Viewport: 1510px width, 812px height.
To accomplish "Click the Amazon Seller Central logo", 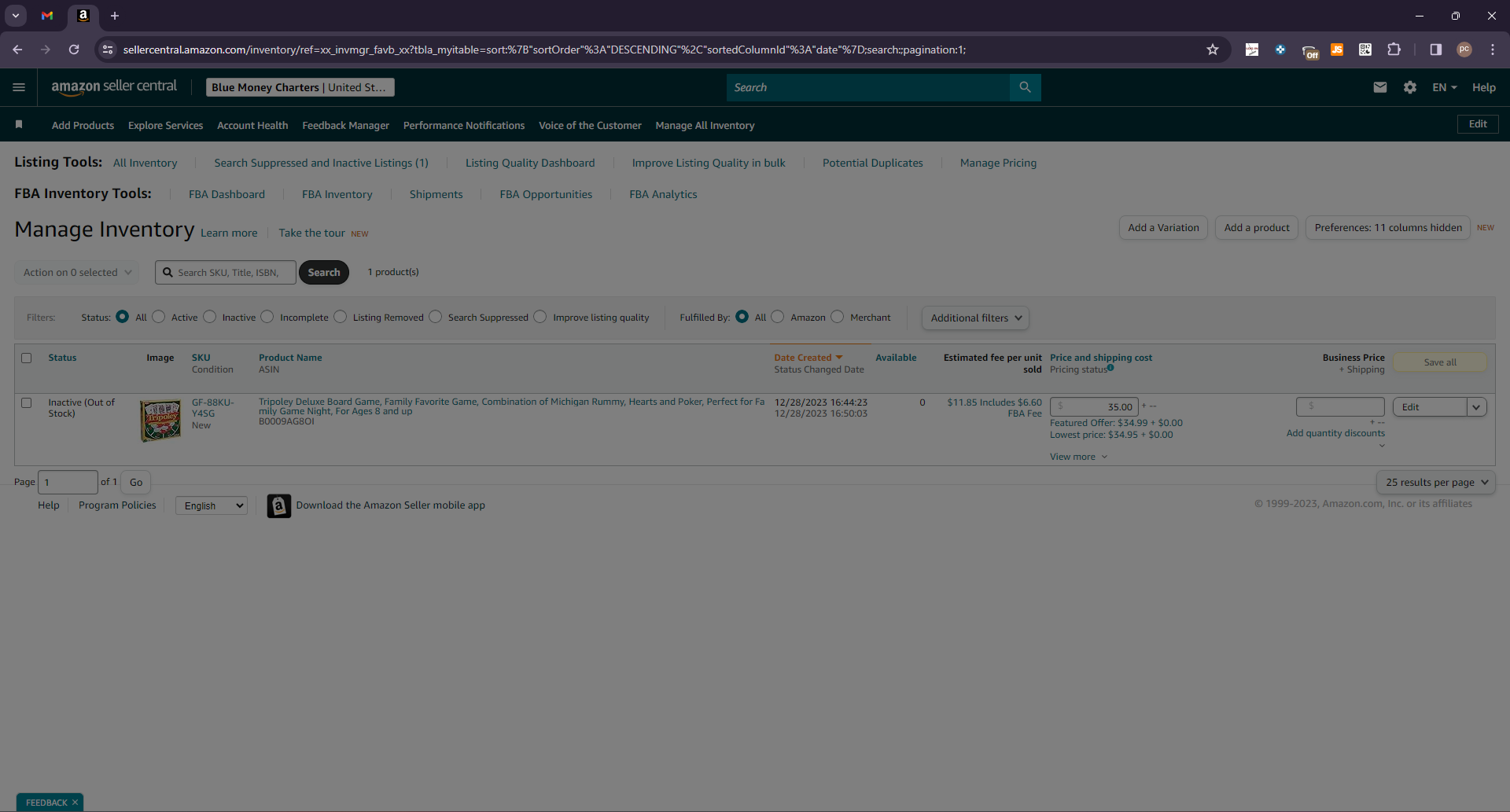I will tap(114, 87).
